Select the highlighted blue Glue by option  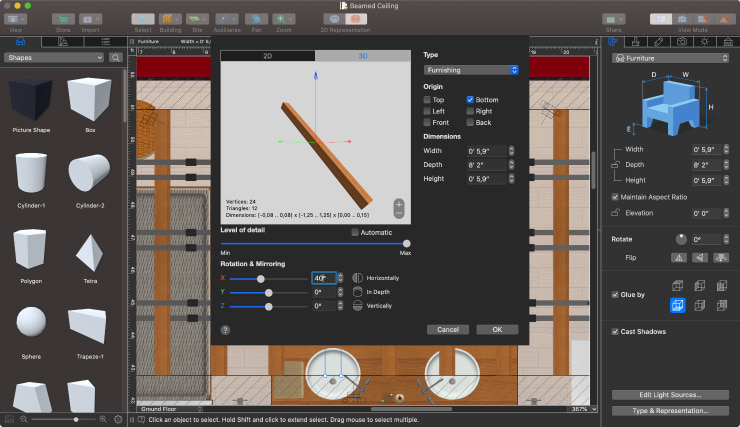pos(677,305)
